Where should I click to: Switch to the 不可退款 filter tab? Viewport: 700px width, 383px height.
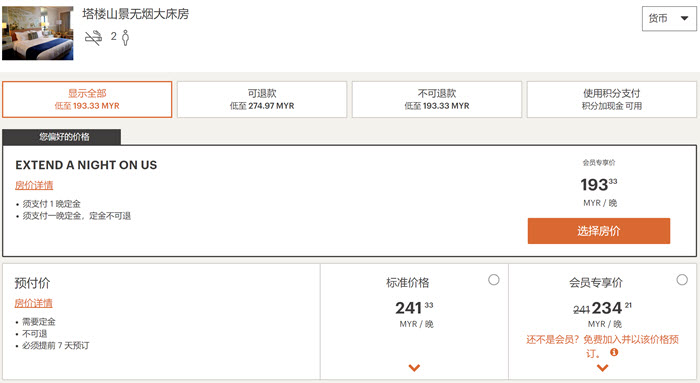tap(437, 99)
